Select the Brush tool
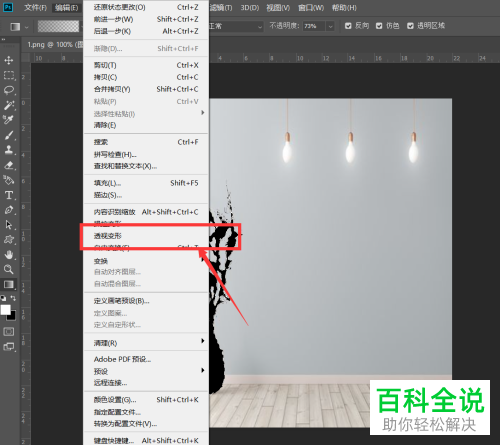Viewport: 500px width, 445px height. 9,135
